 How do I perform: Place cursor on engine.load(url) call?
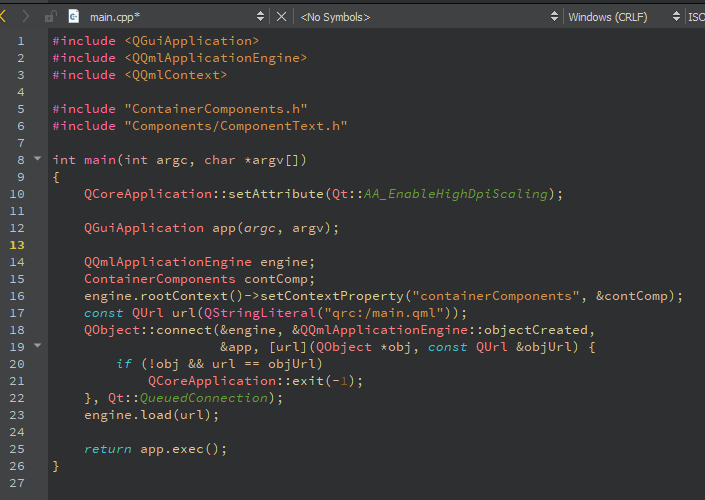(x=150, y=414)
